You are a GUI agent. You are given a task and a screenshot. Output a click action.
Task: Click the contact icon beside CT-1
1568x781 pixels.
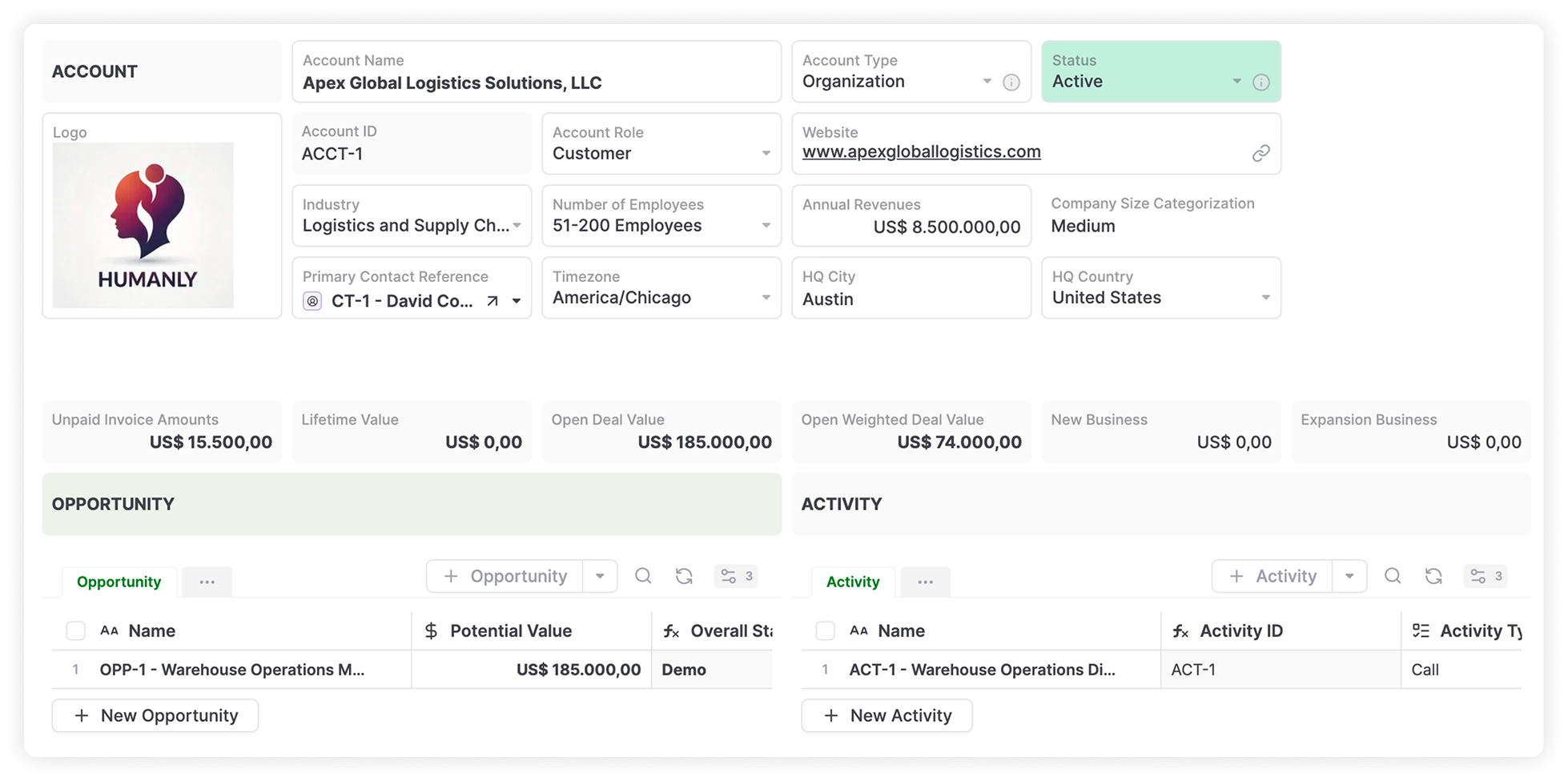click(312, 301)
